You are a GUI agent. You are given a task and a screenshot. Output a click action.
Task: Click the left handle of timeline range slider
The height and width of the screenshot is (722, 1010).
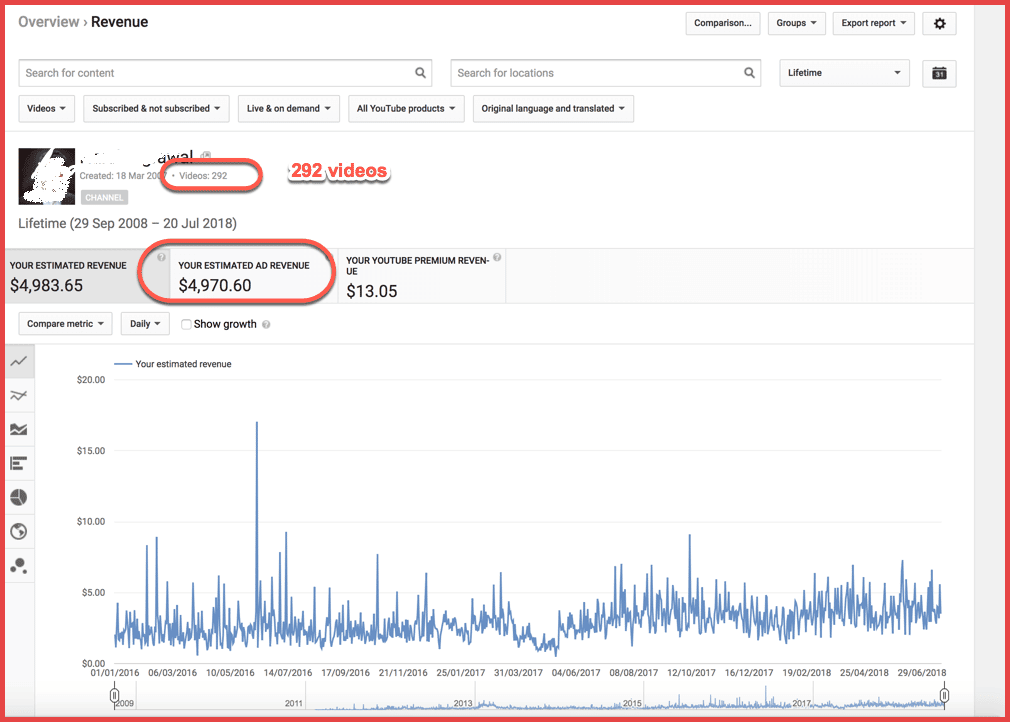(x=115, y=695)
